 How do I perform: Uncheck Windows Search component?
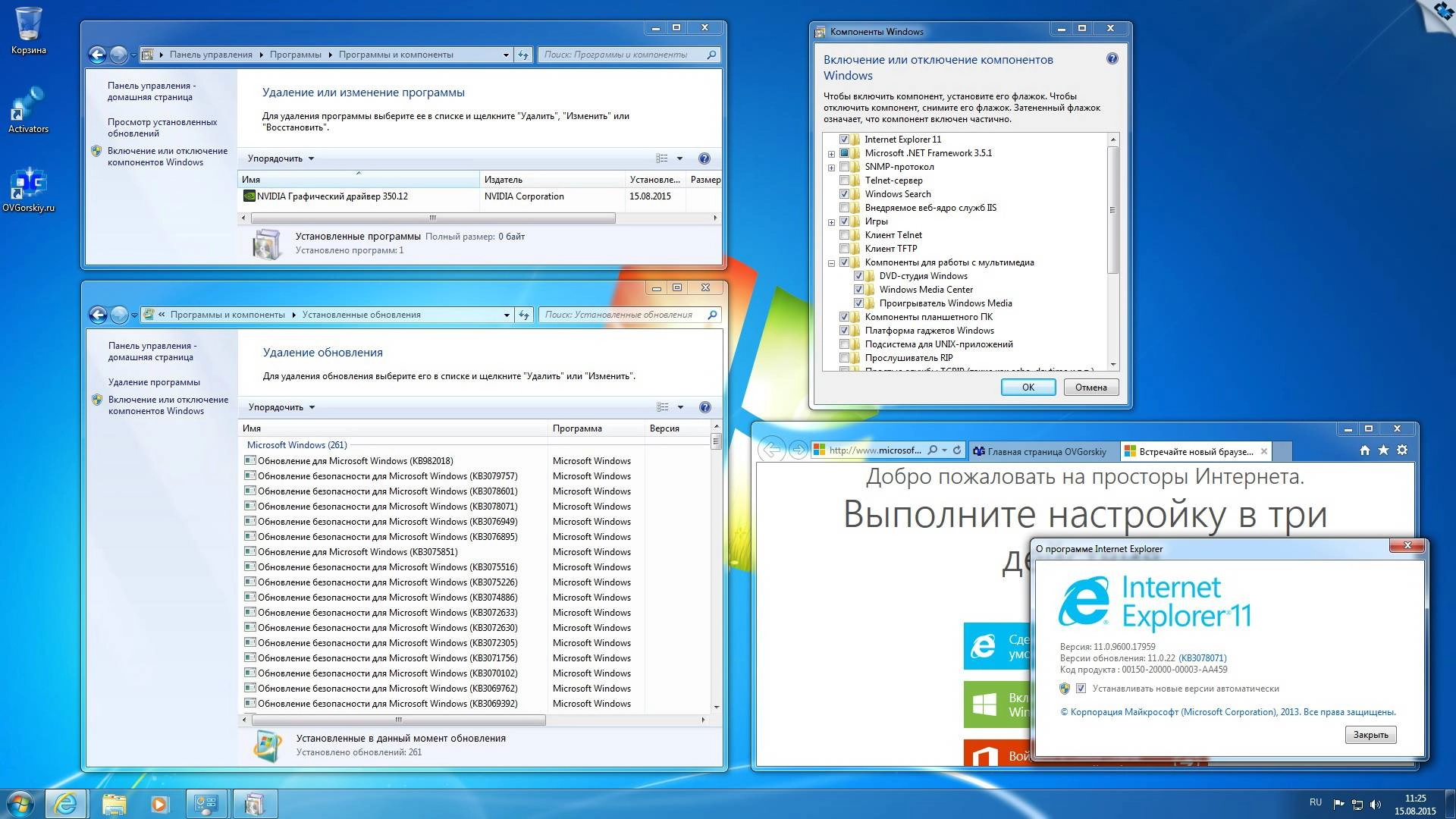point(844,194)
